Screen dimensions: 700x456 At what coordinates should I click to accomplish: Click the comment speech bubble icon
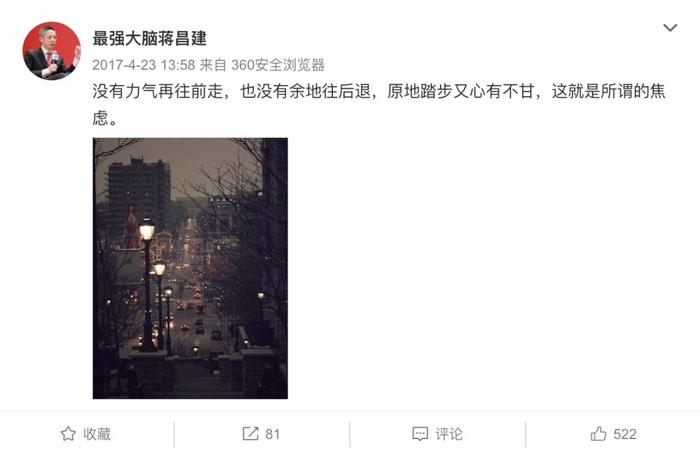click(x=420, y=434)
